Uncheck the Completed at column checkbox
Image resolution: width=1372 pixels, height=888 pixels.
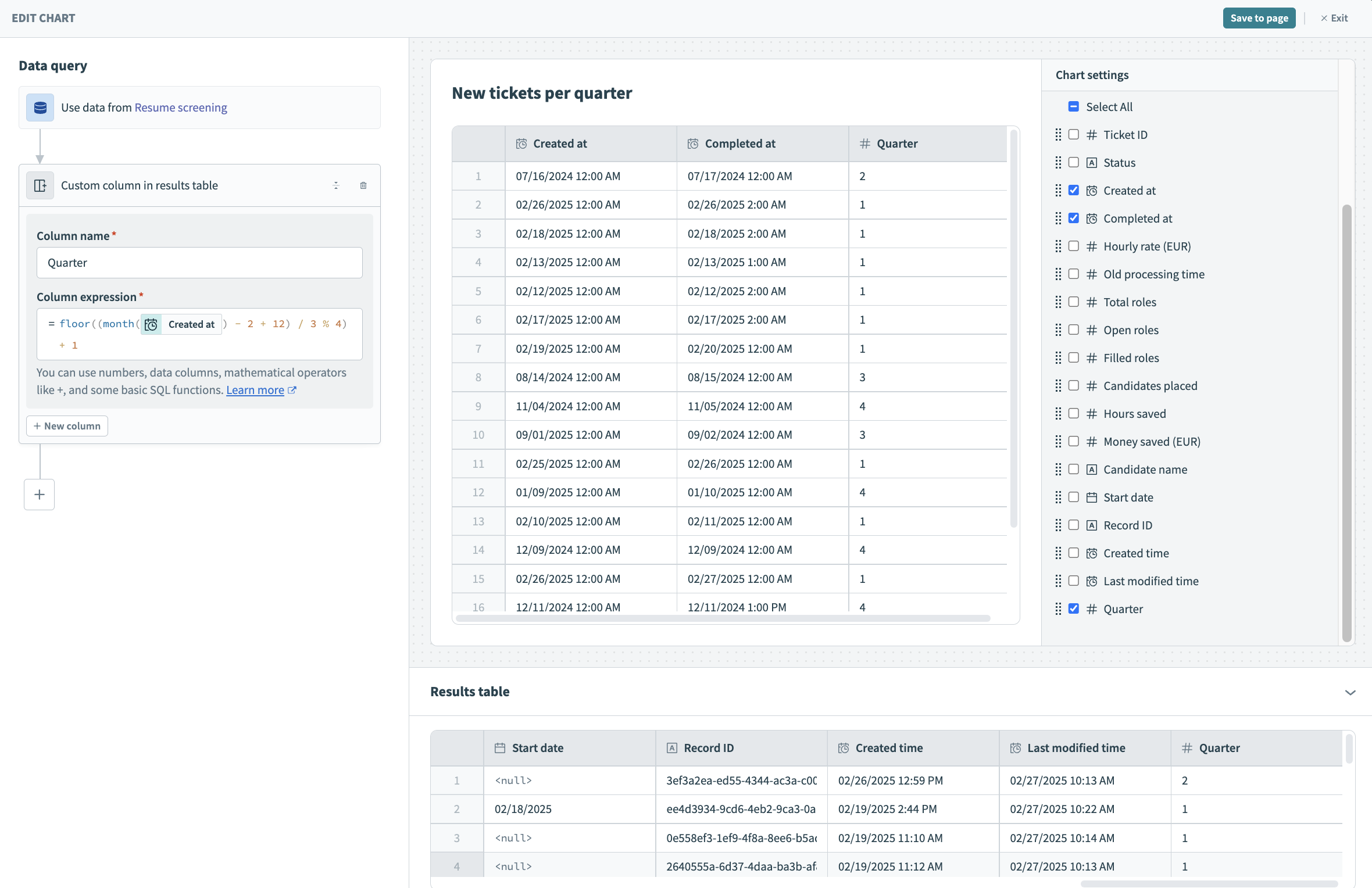[1074, 218]
